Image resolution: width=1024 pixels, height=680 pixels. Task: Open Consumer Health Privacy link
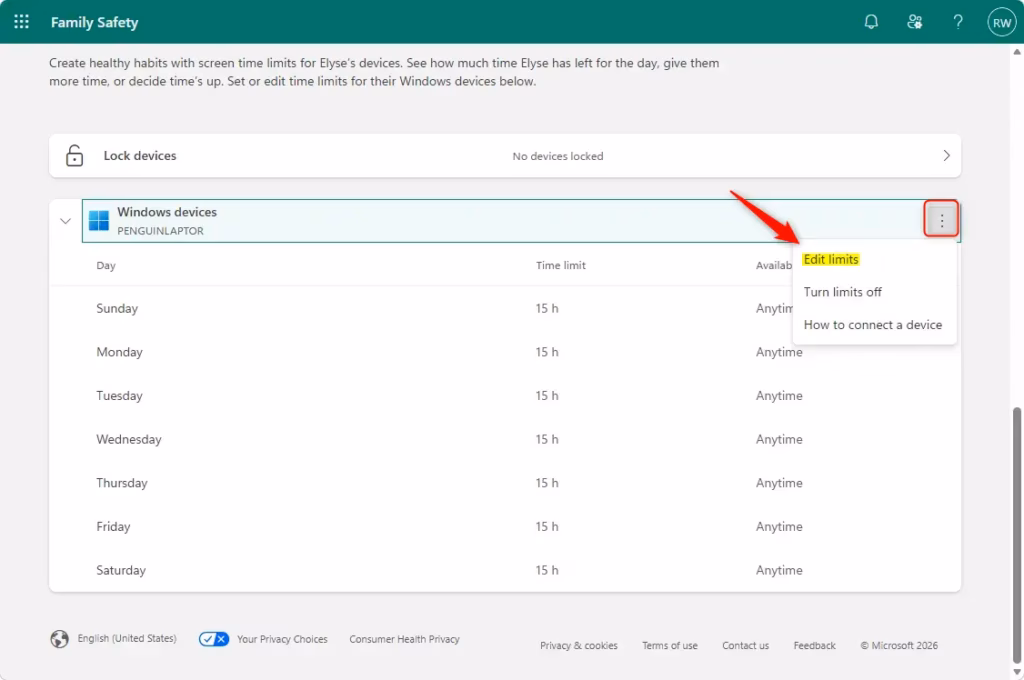point(404,639)
